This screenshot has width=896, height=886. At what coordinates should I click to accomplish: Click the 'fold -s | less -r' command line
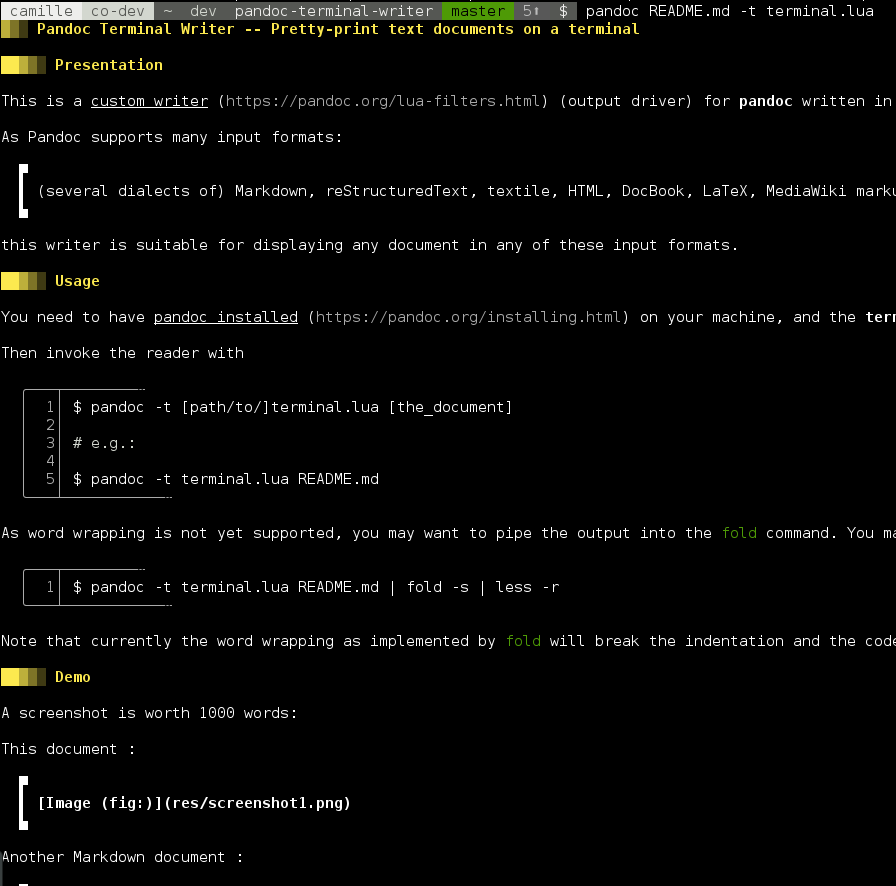coord(316,587)
